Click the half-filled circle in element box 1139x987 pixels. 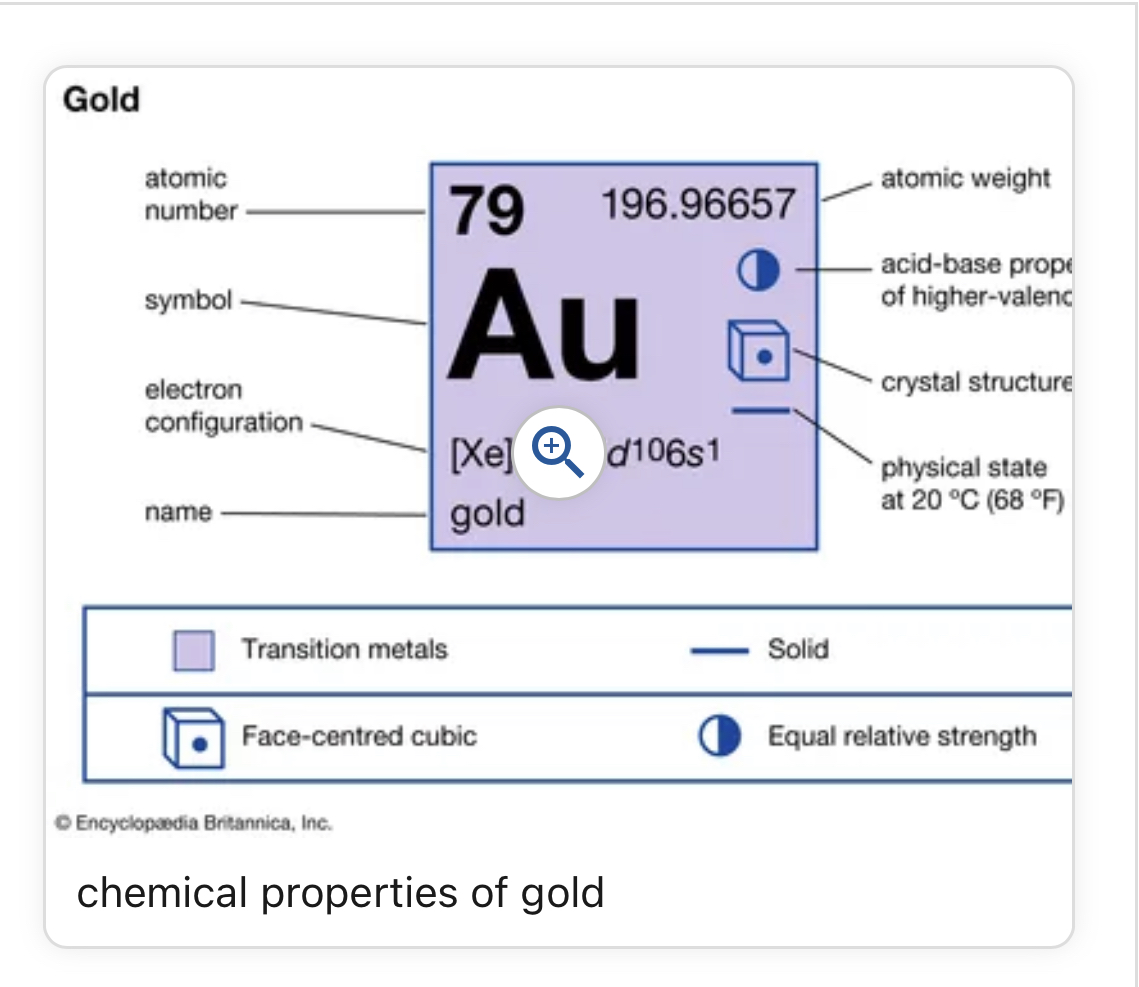758,270
